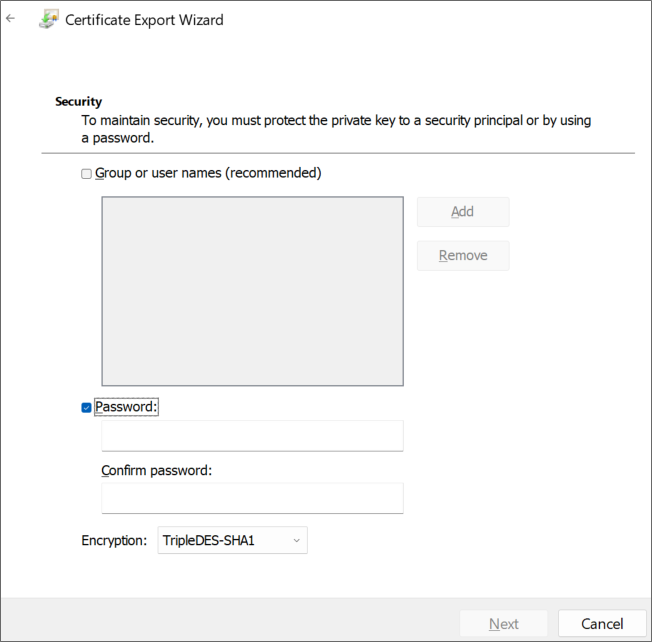This screenshot has width=652, height=642.
Task: Click the 'Confirm password:' label
Action: coord(157,470)
